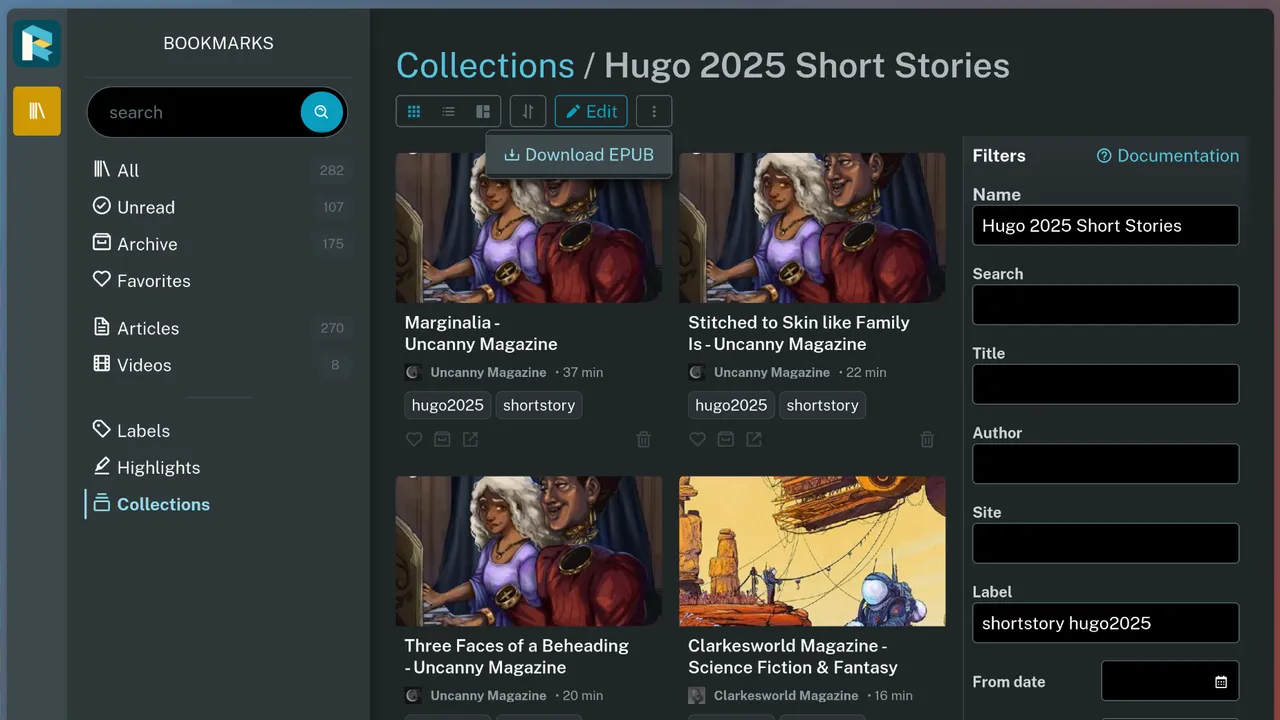Image resolution: width=1280 pixels, height=720 pixels.
Task: Open the Clarkesworld Magazine cover thumbnail
Action: (812, 551)
